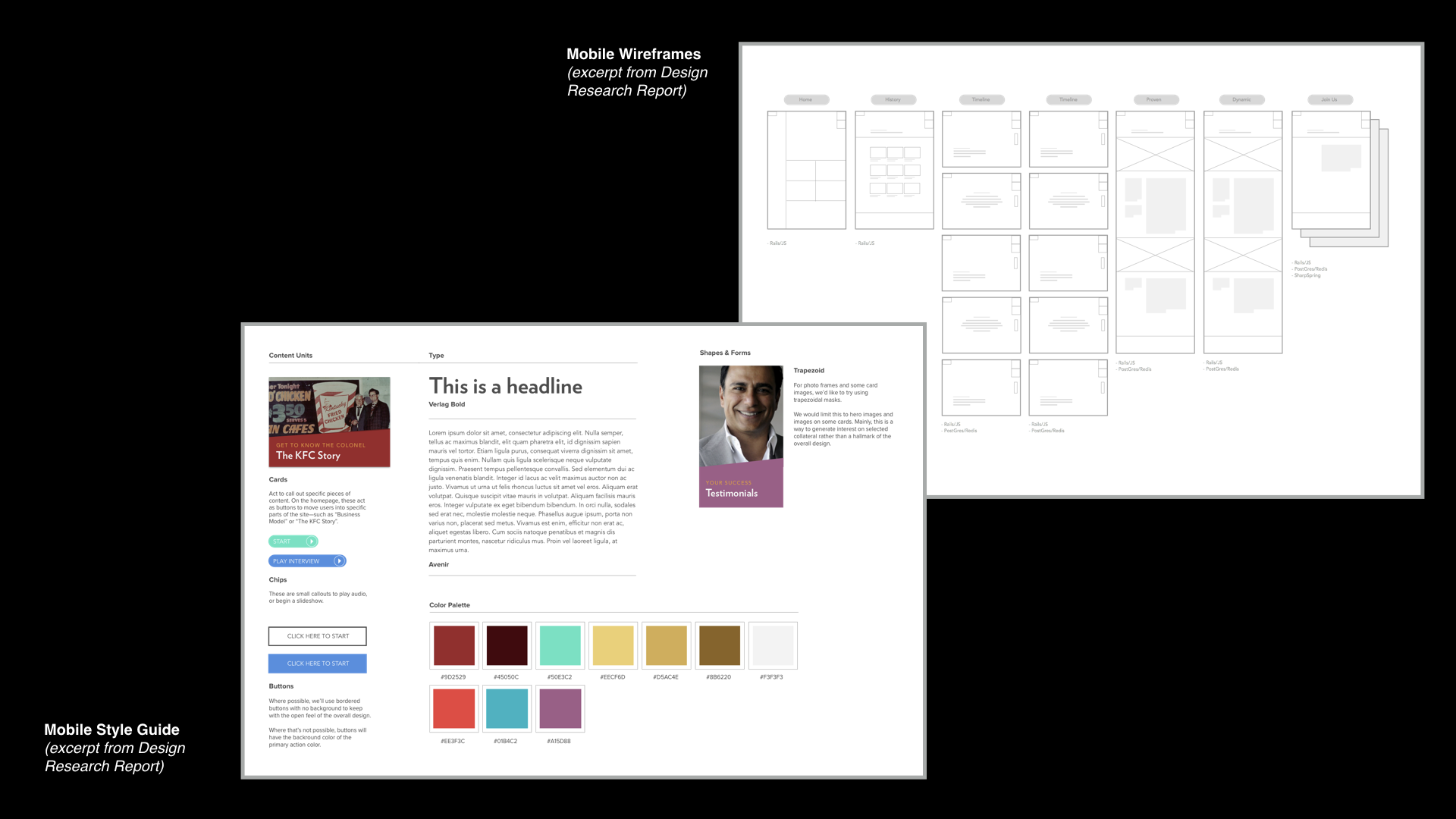
Task: Click the Dynamic wireframe label pill
Action: (x=1242, y=99)
